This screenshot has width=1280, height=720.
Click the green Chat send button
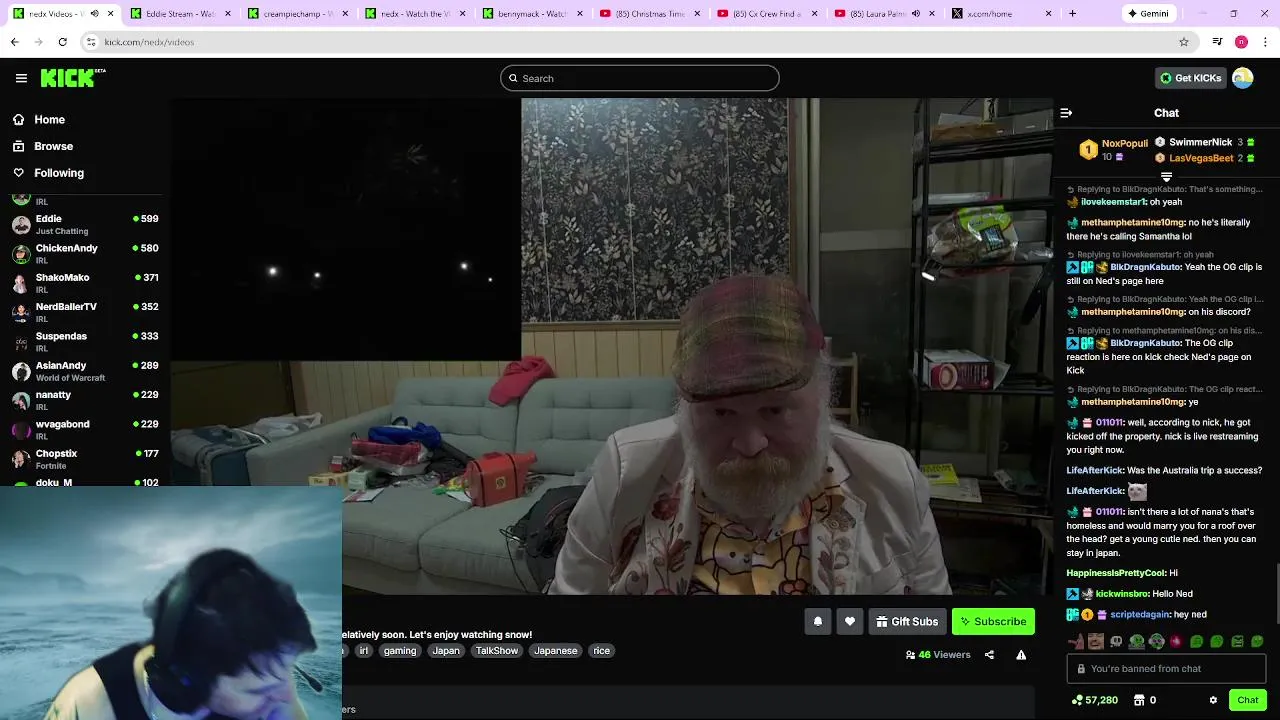[x=1247, y=700]
